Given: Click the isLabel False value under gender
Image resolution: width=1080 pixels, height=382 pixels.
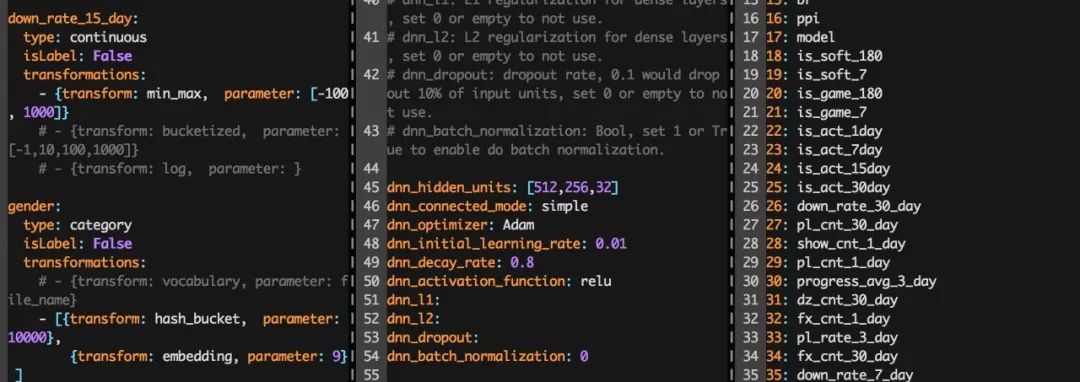Looking at the screenshot, I should click(x=112, y=244).
